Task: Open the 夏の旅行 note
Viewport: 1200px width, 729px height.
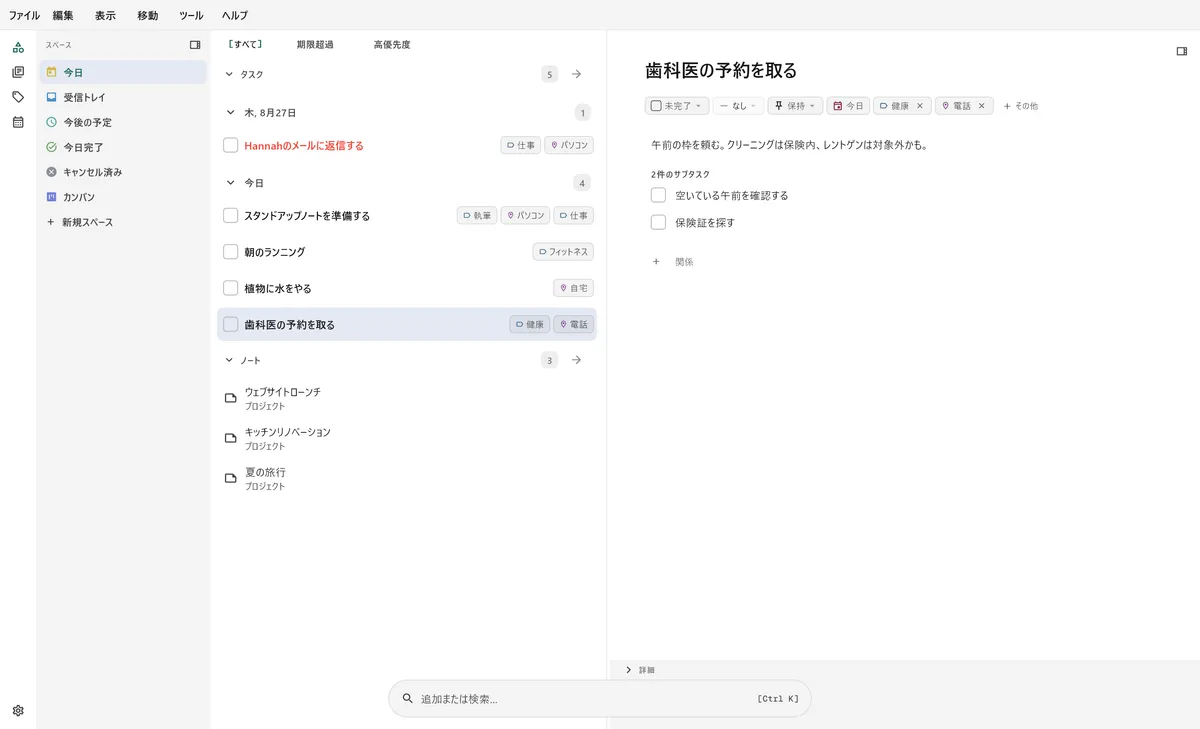Action: (x=406, y=478)
